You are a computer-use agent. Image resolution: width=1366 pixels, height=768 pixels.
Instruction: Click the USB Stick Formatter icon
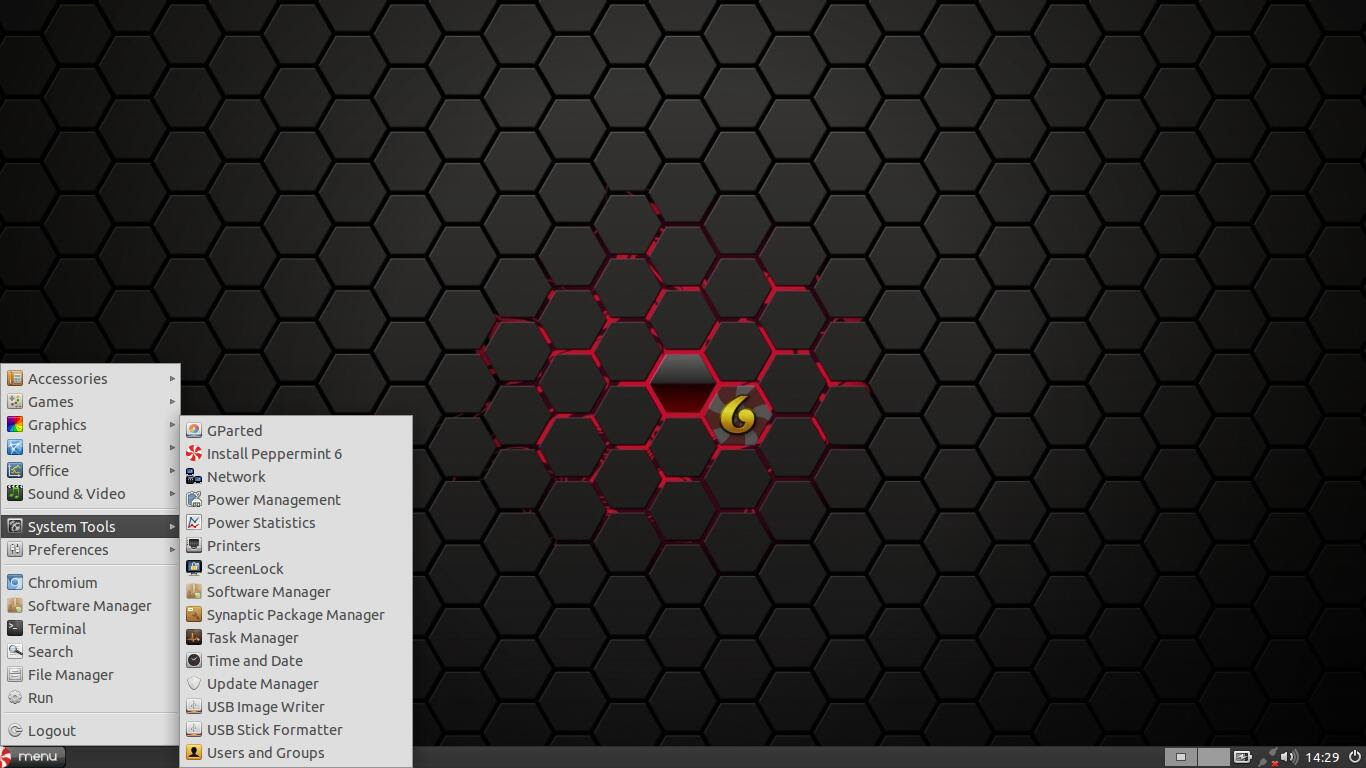(194, 730)
